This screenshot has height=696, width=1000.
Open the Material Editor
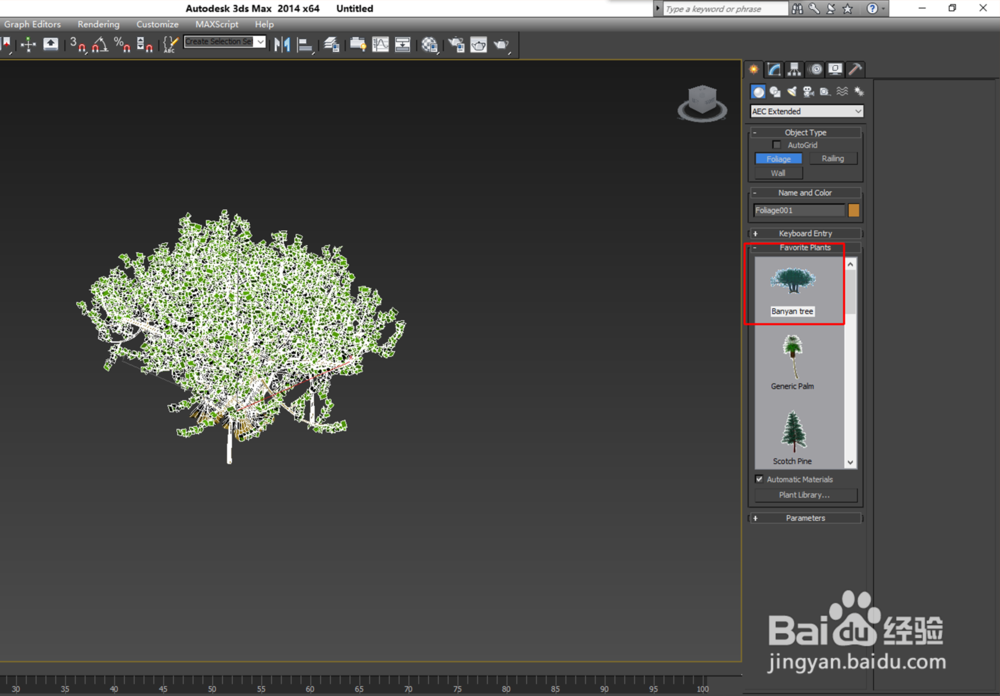tap(430, 44)
